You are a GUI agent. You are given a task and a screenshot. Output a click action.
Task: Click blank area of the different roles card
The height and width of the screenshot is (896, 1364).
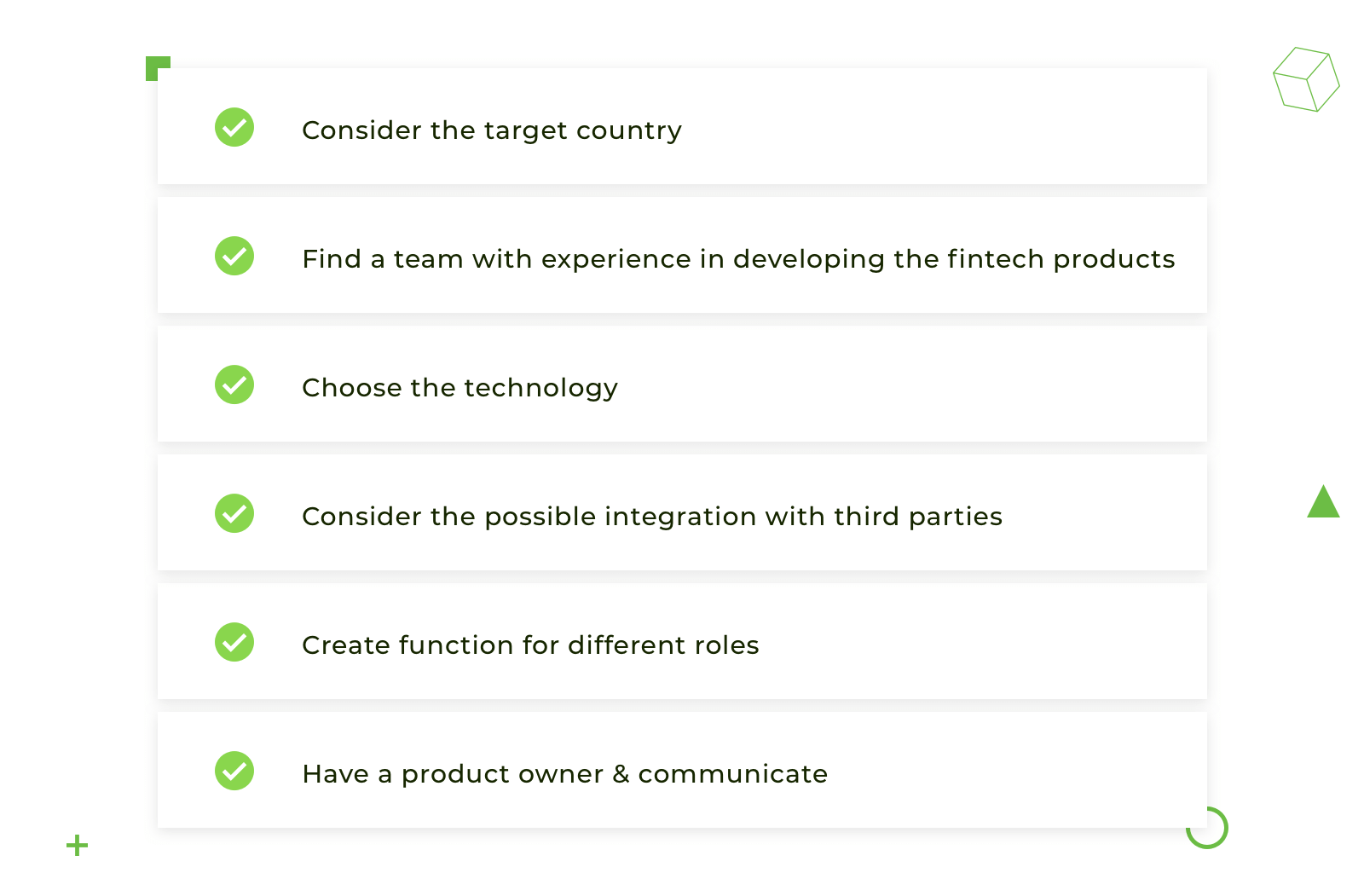pyautogui.click(x=980, y=642)
